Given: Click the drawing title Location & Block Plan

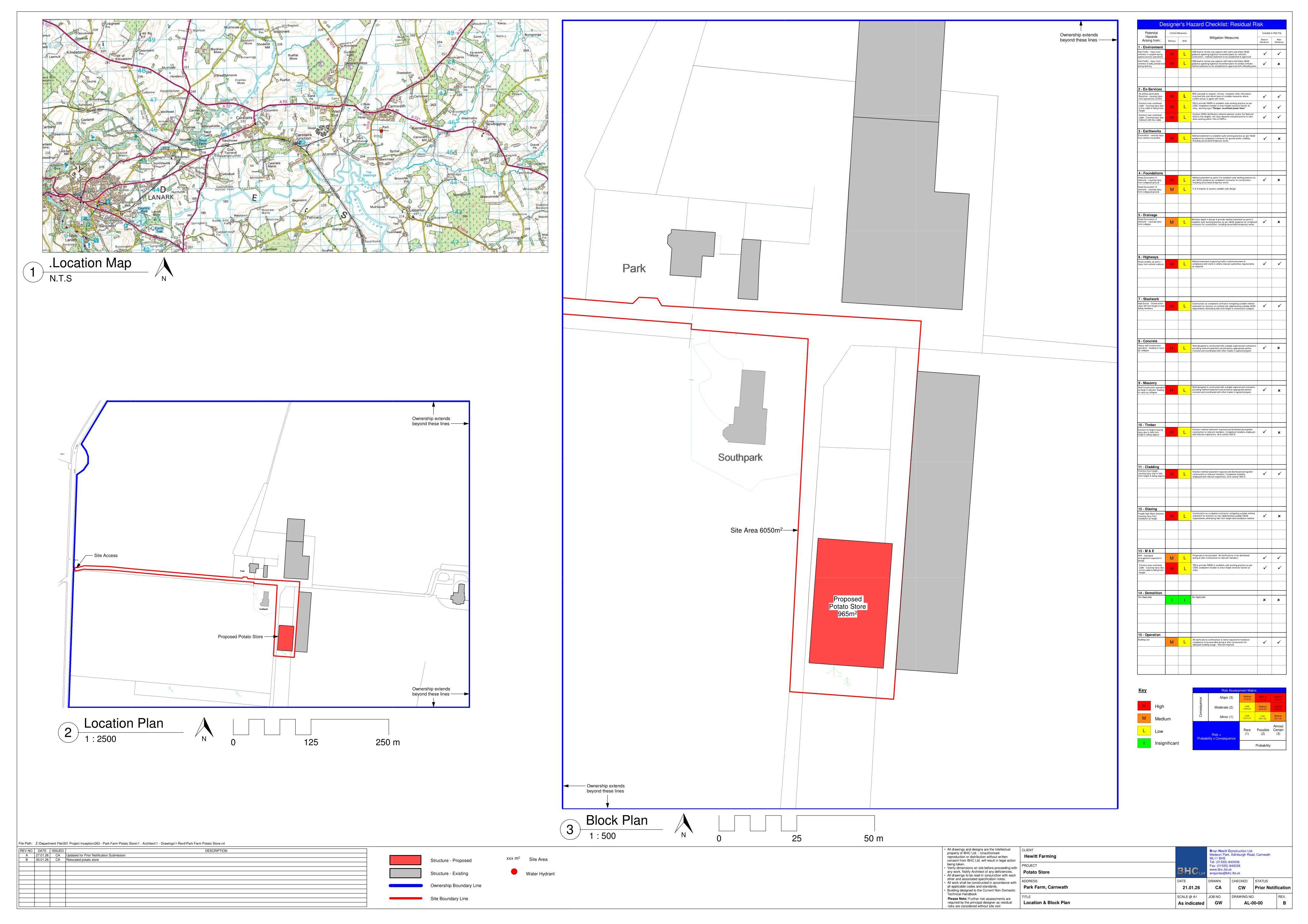Looking at the screenshot, I should click(1047, 902).
